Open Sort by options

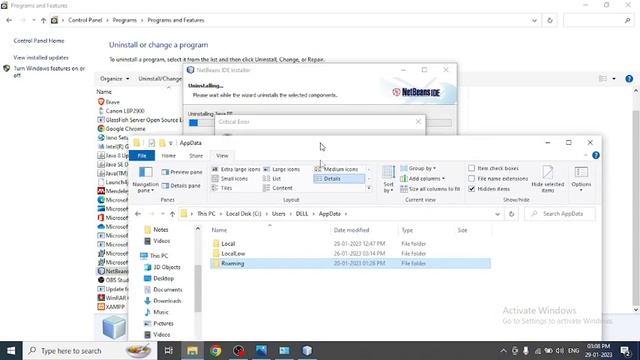[388, 179]
